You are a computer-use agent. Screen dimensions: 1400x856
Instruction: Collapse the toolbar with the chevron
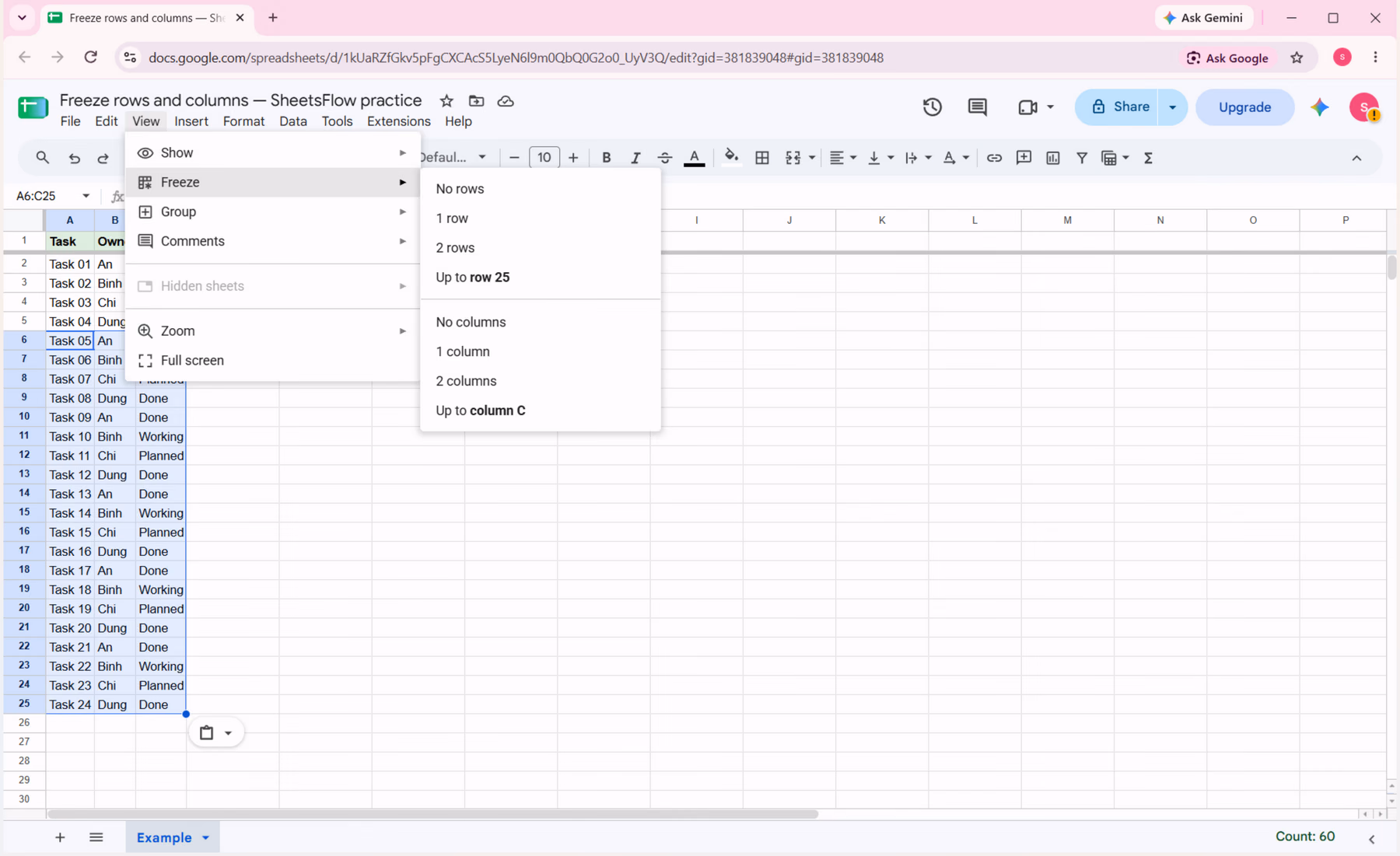[x=1356, y=158]
